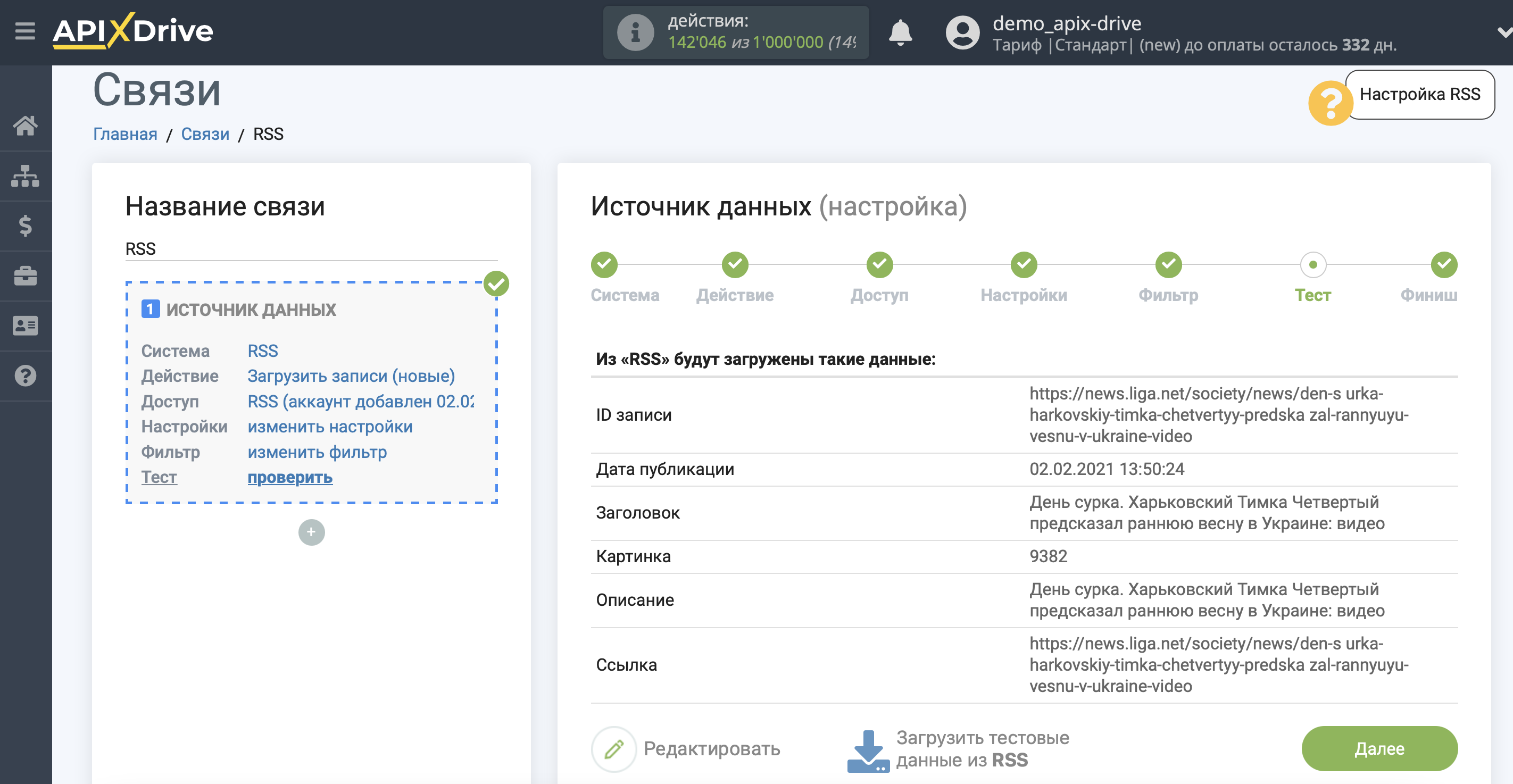Open the contact card sidebar icon
This screenshot has height=784, width=1513.
coord(25,326)
